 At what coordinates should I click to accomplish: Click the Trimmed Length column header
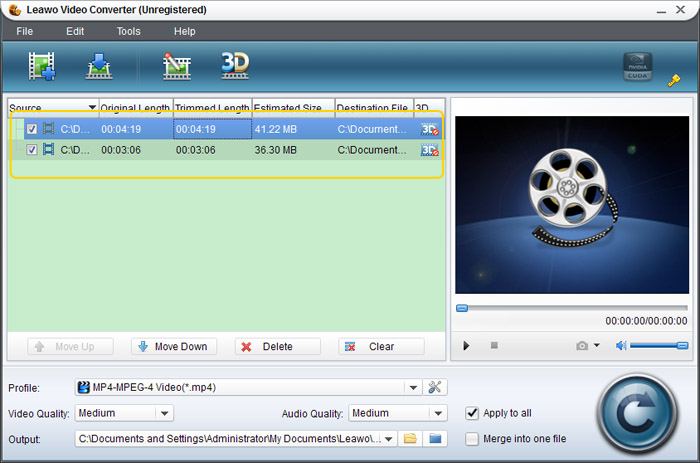[x=212, y=108]
